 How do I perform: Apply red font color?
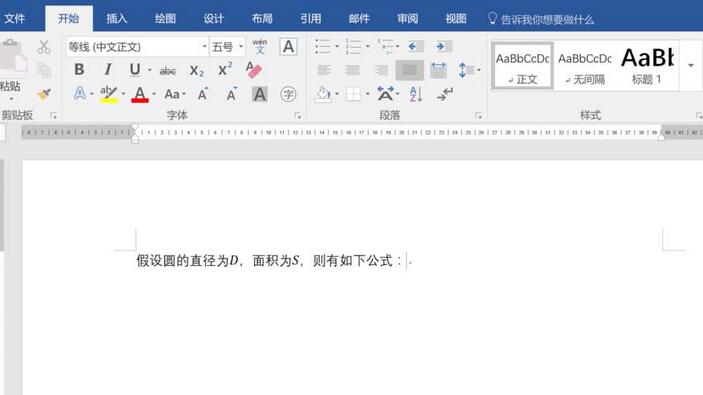(x=140, y=94)
